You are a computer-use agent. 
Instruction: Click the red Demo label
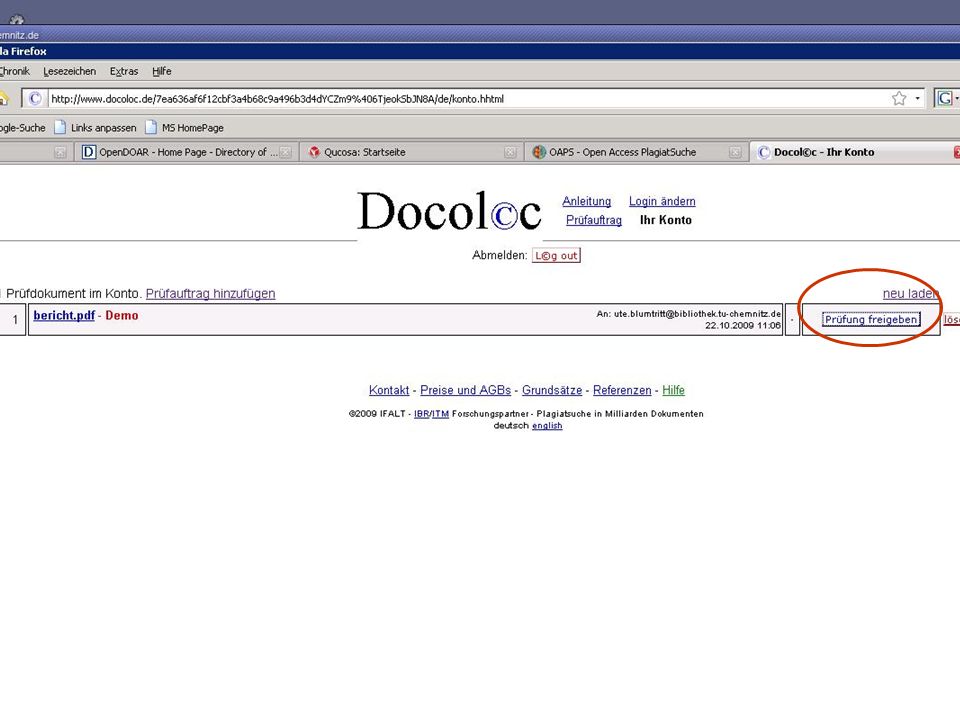pyautogui.click(x=121, y=315)
